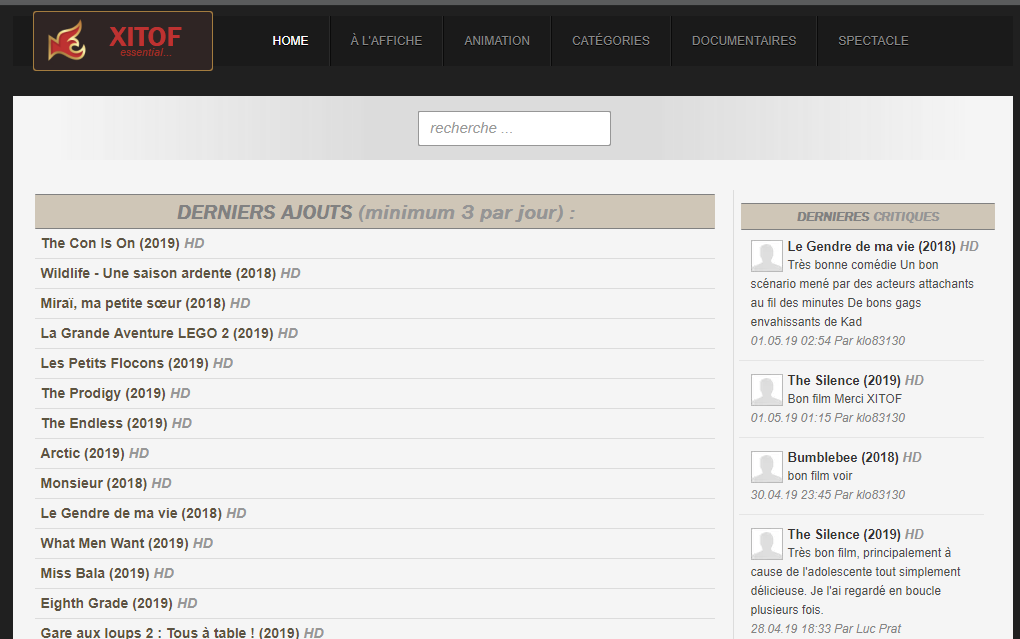Expand the CATÉGORIES menu

click(x=611, y=40)
